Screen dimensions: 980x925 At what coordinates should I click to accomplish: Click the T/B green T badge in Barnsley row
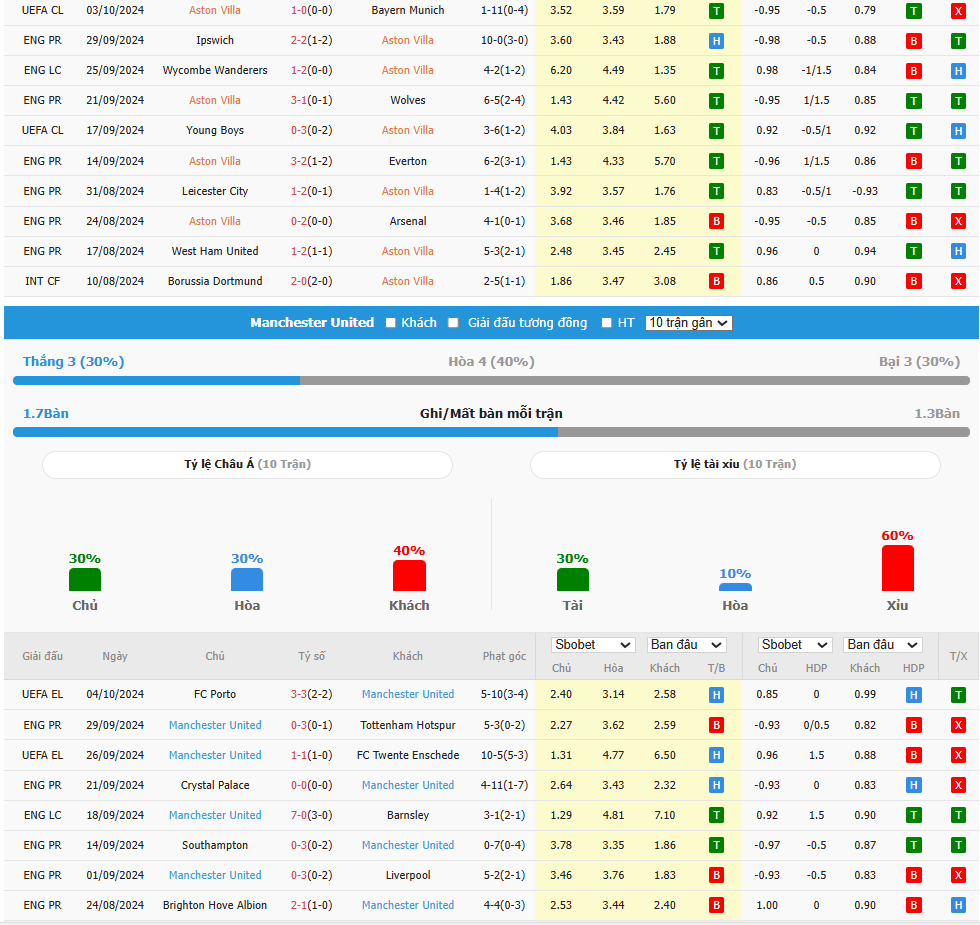[x=716, y=815]
